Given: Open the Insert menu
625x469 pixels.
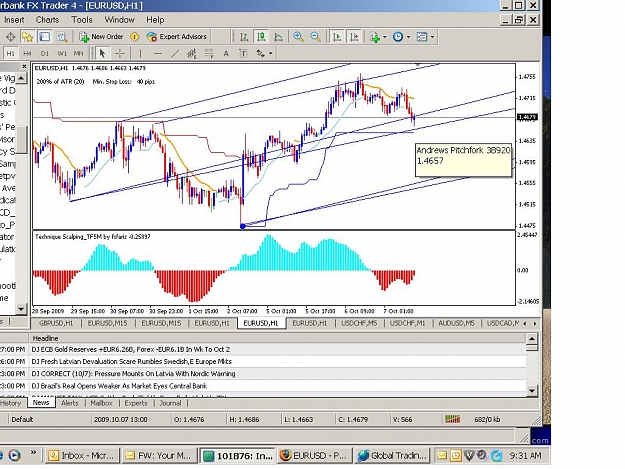Looking at the screenshot, I should (14, 20).
